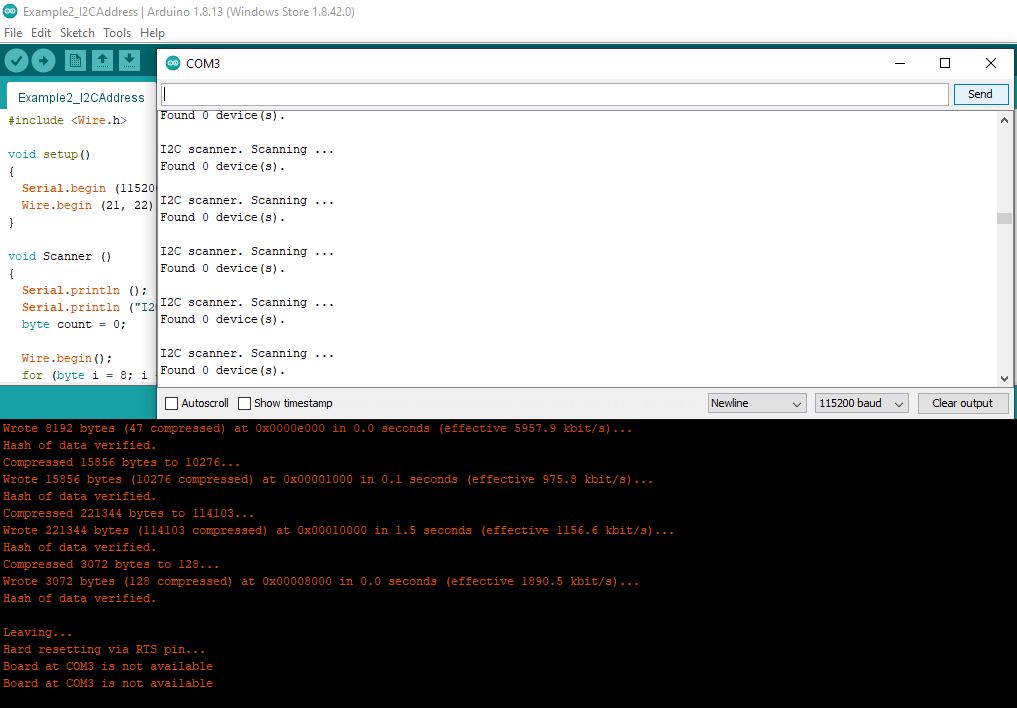Open the 115200 baud rate dropdown

coord(860,403)
